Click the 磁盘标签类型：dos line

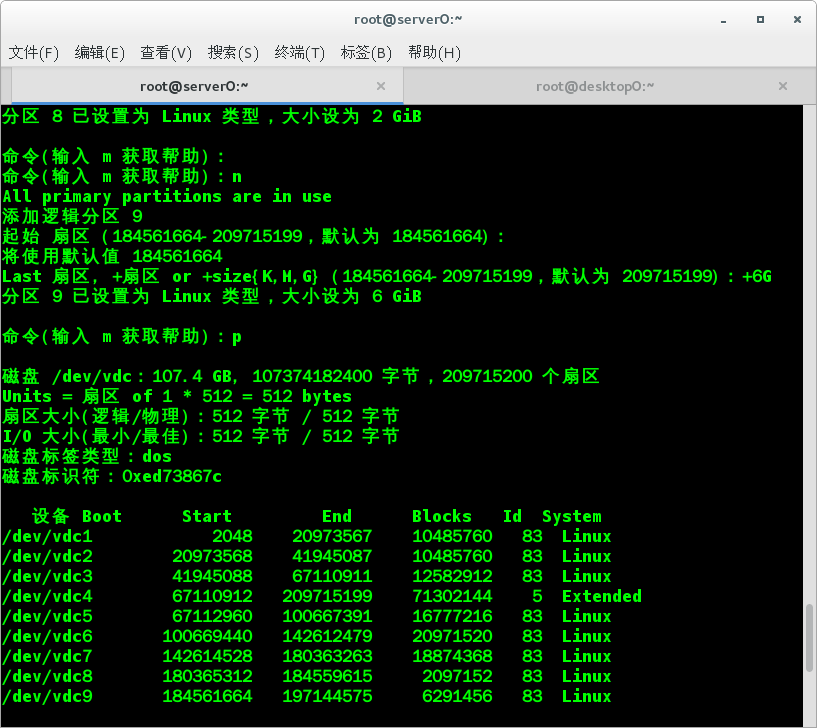point(87,456)
